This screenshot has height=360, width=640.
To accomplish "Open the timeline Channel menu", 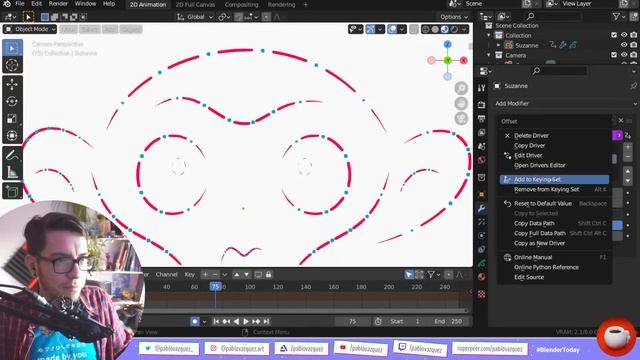I will [167, 275].
